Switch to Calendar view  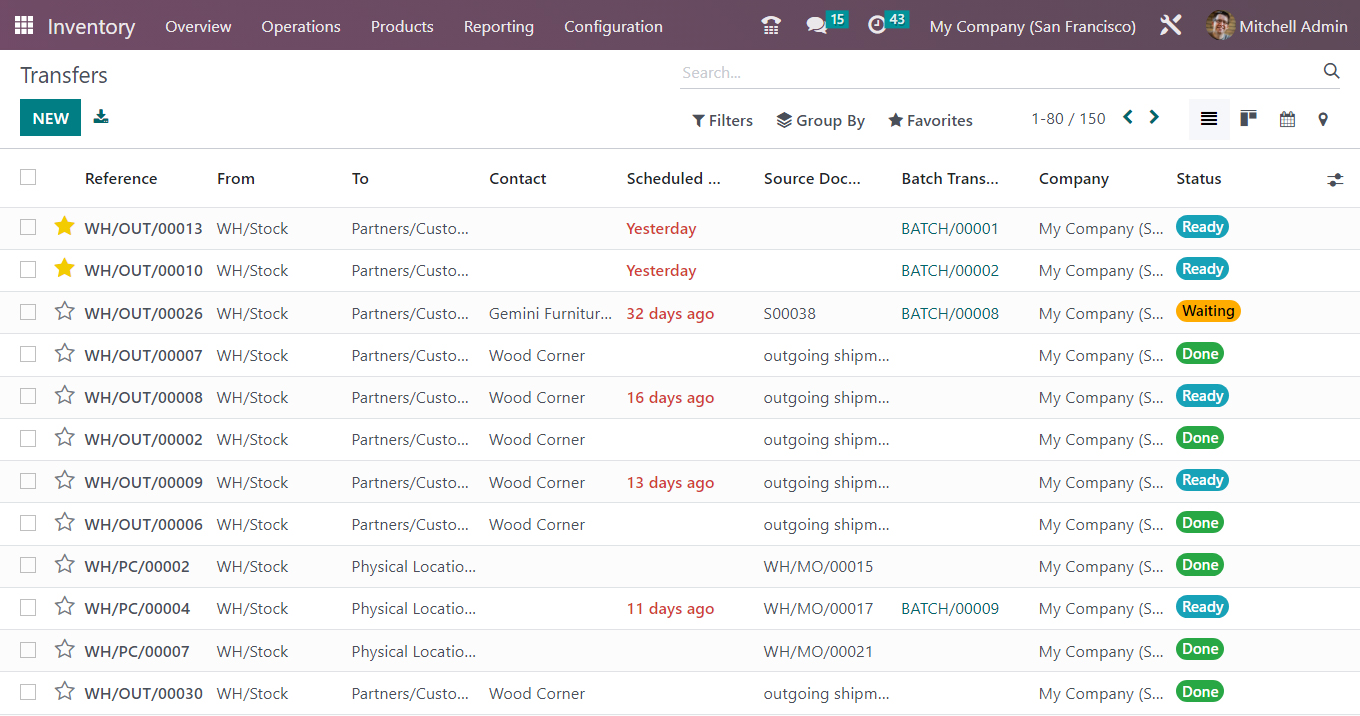[1287, 118]
